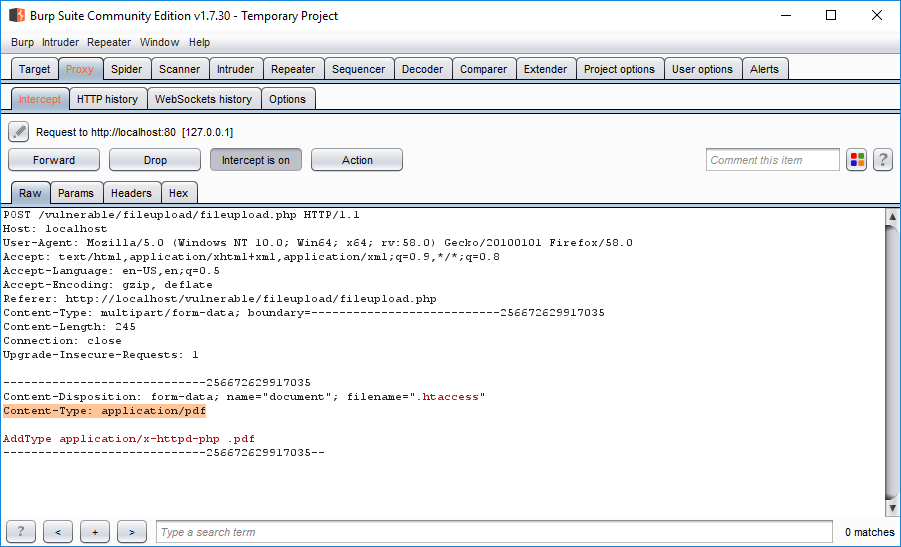Open the Repeater menu in menu bar
The width and height of the screenshot is (901, 547).
click(x=109, y=42)
